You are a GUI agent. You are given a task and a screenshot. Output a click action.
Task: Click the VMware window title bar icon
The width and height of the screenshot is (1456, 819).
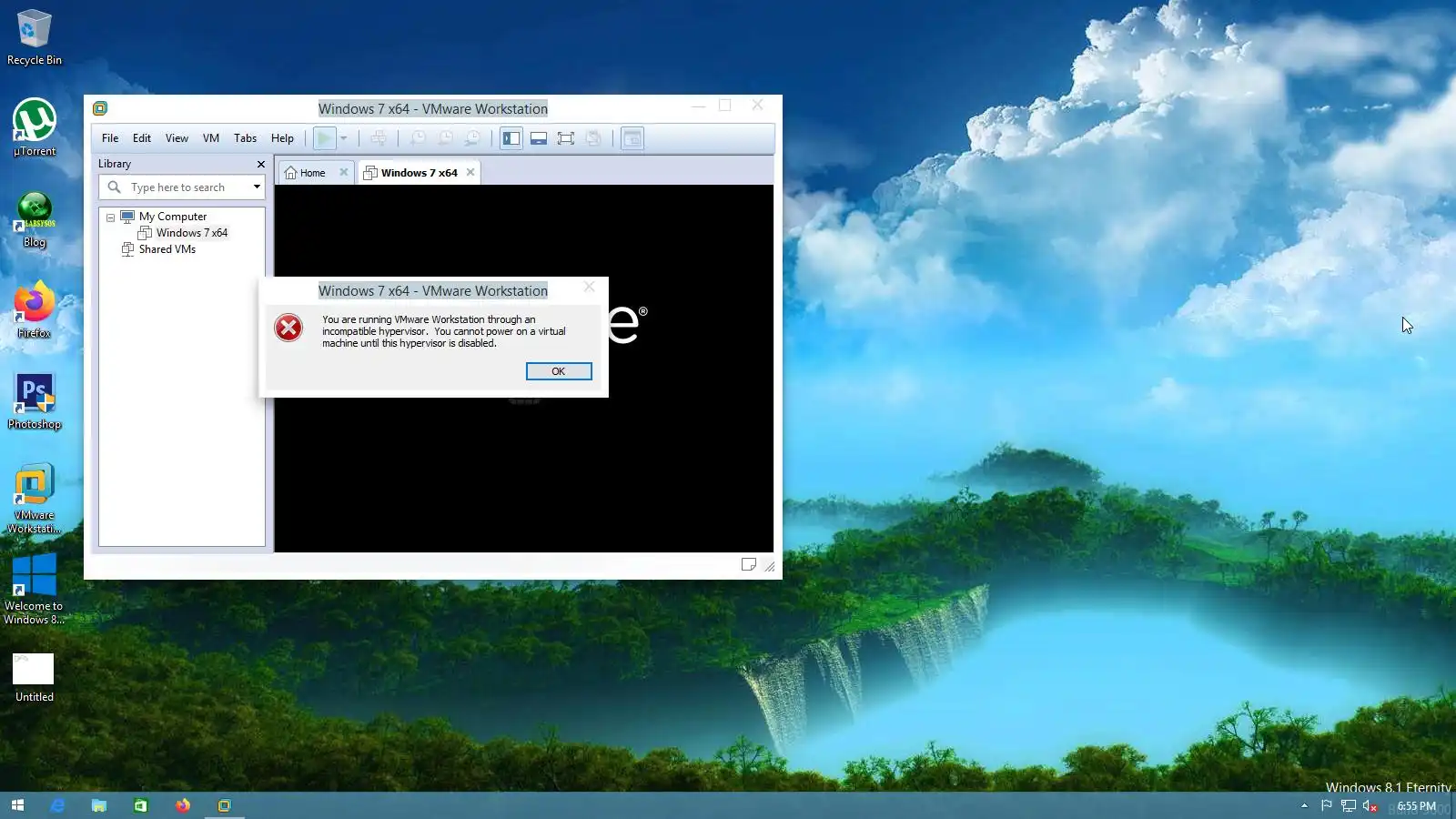pos(100,108)
